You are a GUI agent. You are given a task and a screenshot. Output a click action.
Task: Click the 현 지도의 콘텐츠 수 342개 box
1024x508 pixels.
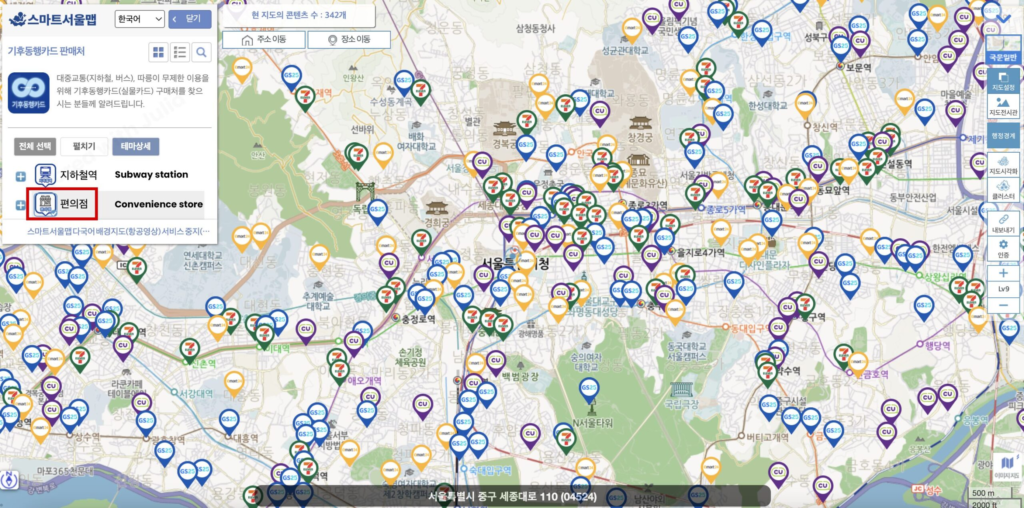click(298, 16)
